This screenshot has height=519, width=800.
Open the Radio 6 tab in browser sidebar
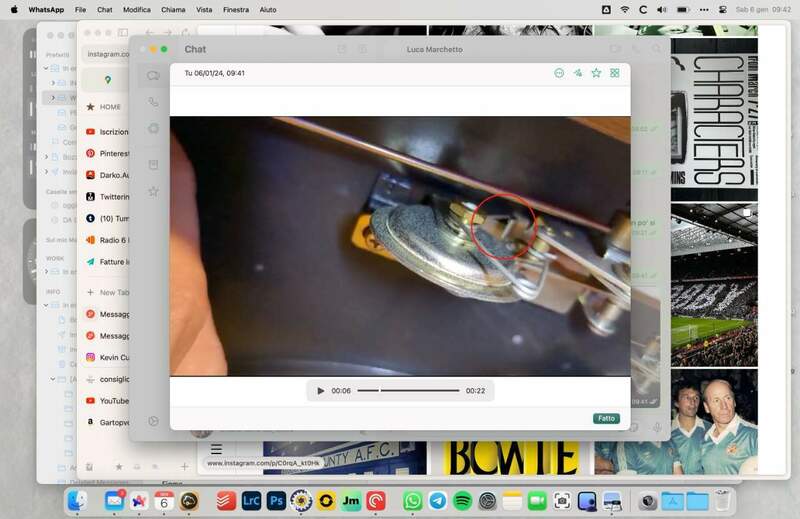(107, 240)
